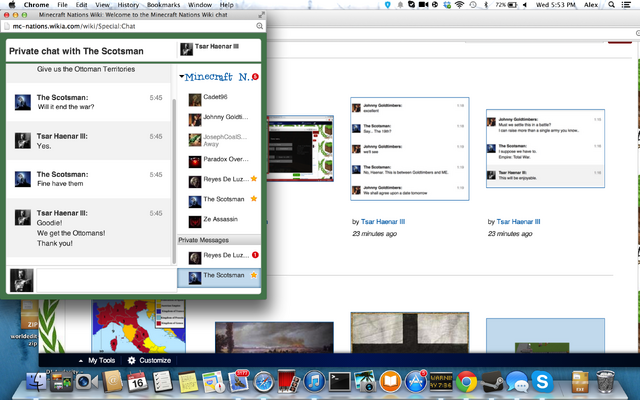Open the desktop screenshot thumbnail
The height and width of the screenshot is (400, 640).
point(300,148)
